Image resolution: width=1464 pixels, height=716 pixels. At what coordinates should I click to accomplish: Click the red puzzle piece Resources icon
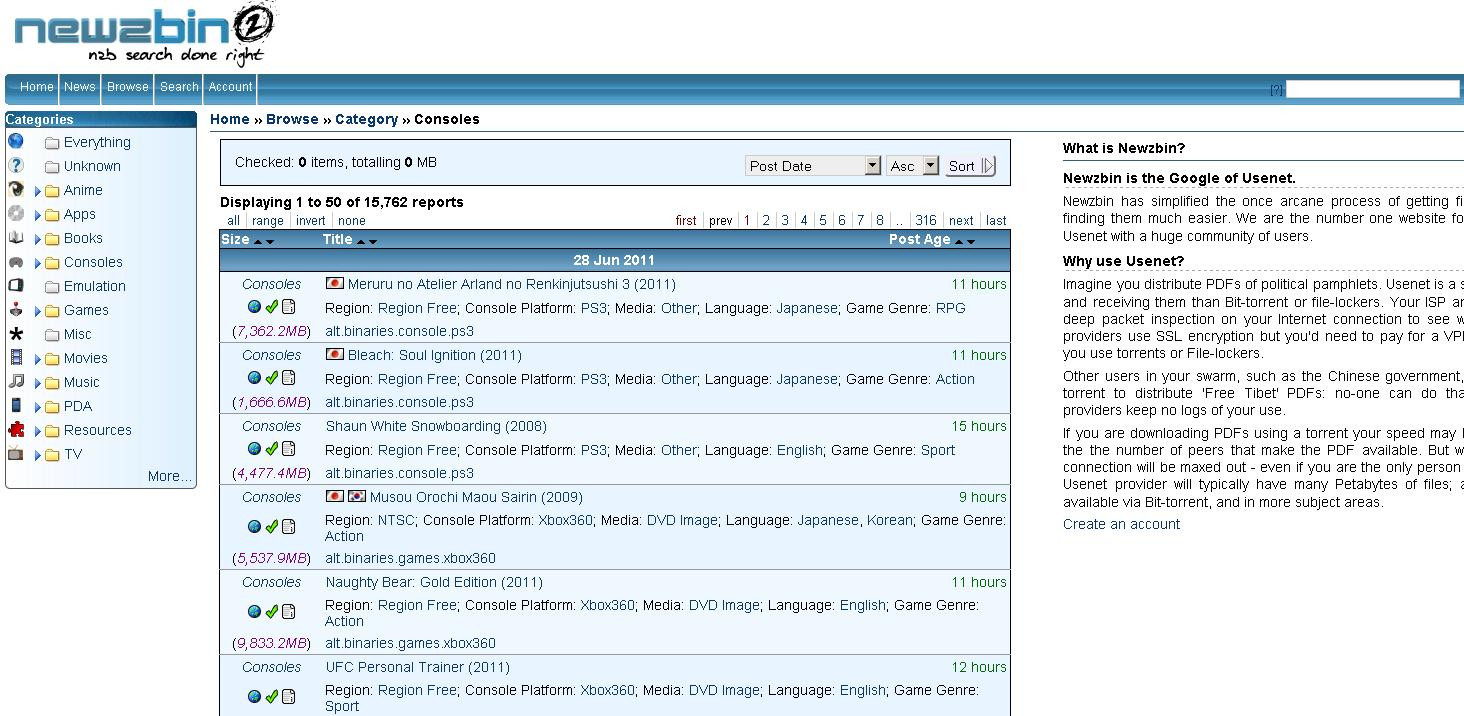click(16, 430)
